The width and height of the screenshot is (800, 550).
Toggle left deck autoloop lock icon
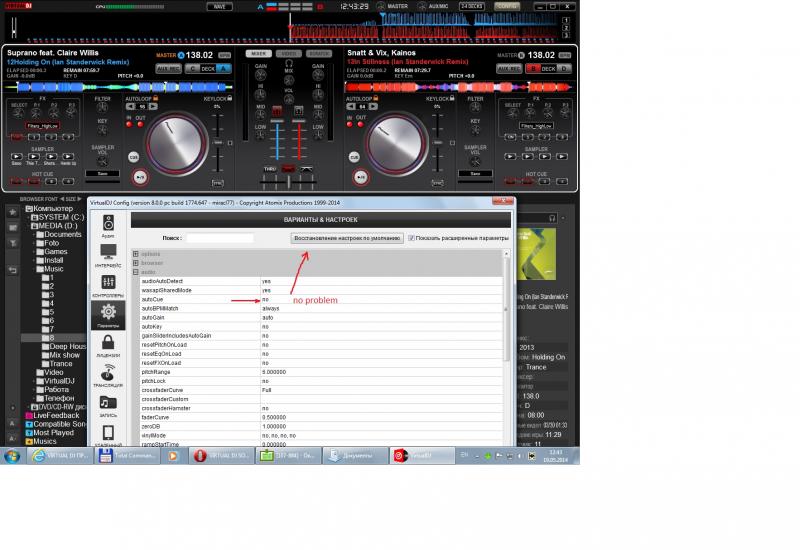(156, 98)
